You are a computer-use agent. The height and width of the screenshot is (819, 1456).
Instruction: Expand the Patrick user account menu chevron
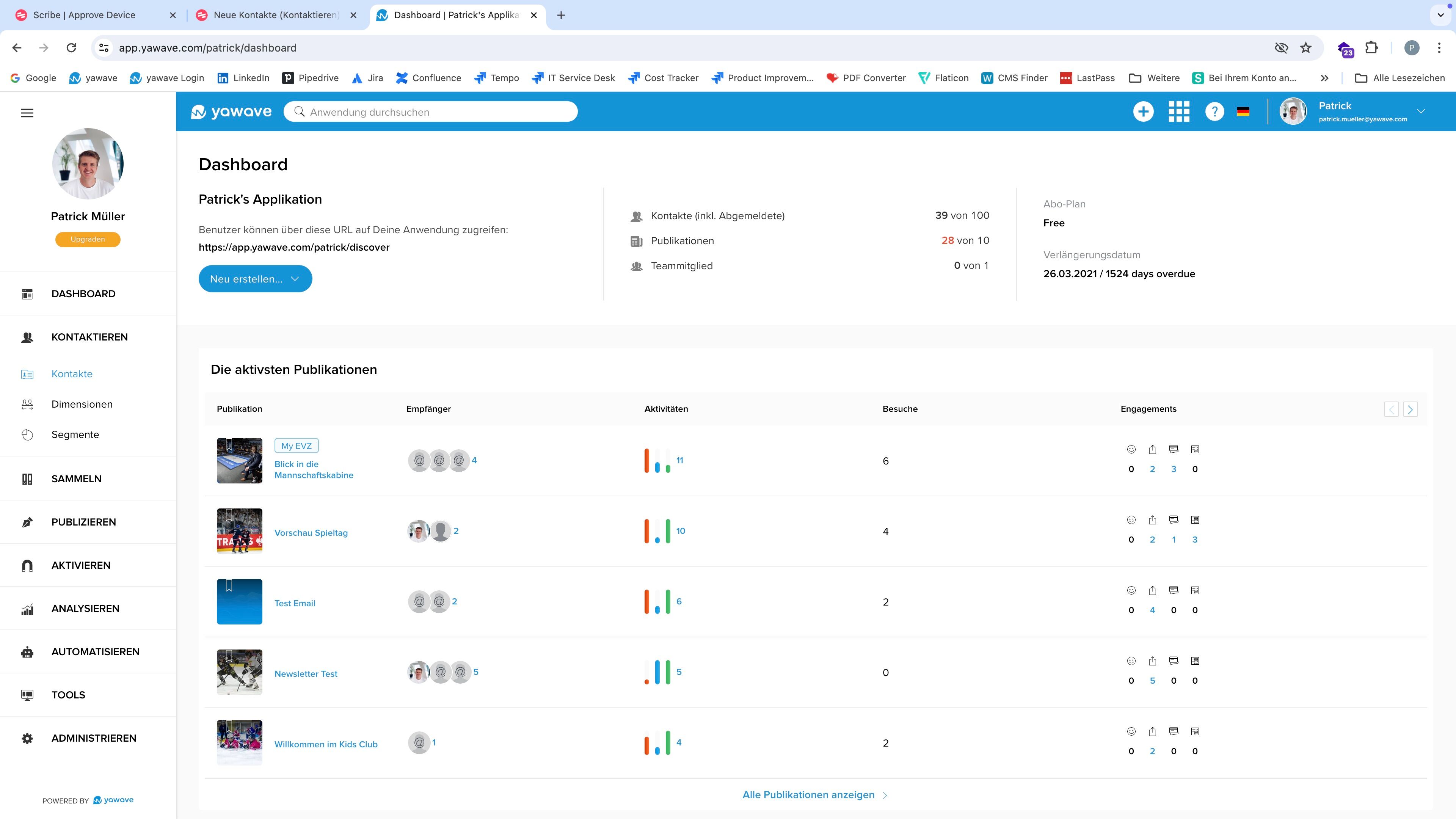tap(1421, 111)
